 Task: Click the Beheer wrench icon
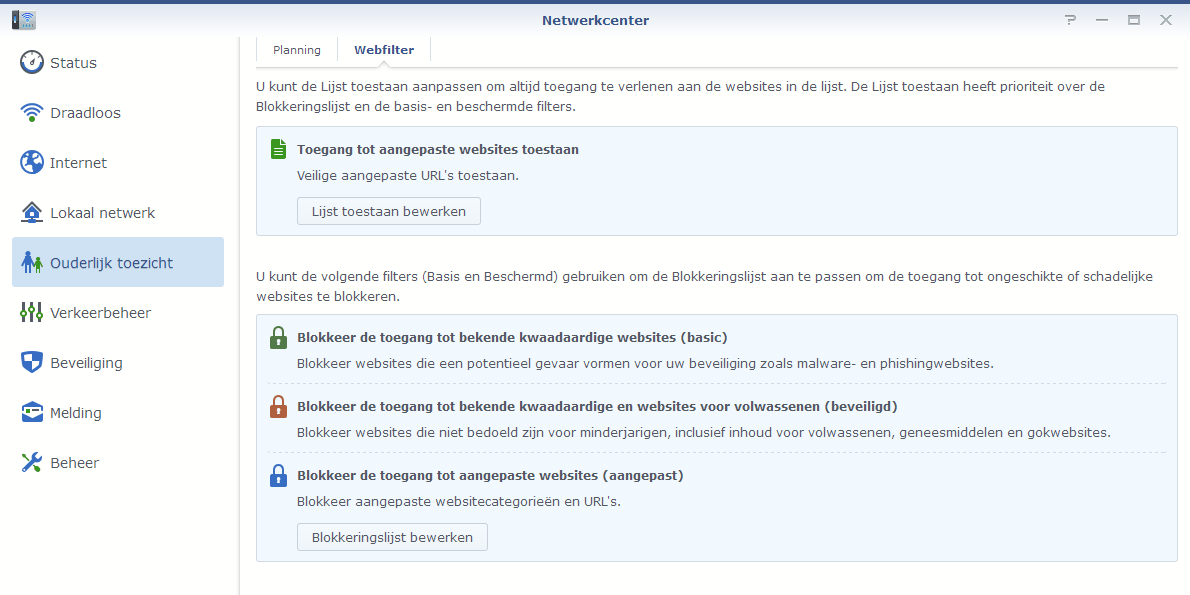point(31,462)
